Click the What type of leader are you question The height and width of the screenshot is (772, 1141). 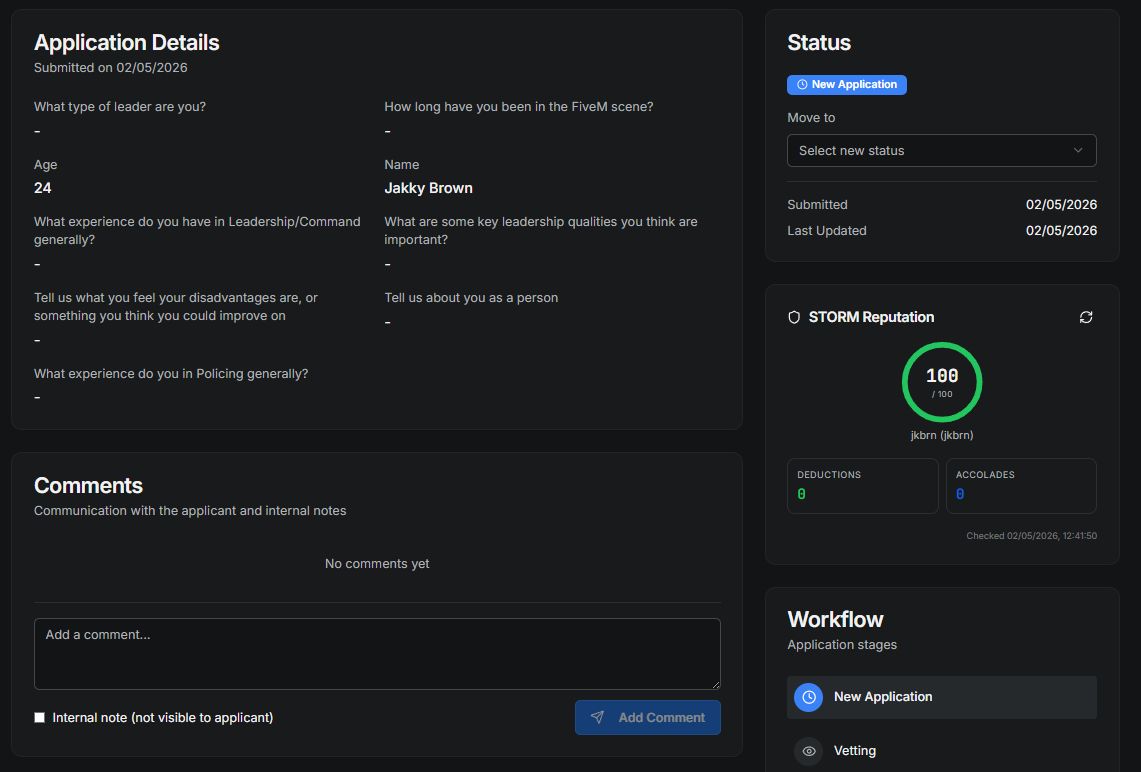coord(120,107)
